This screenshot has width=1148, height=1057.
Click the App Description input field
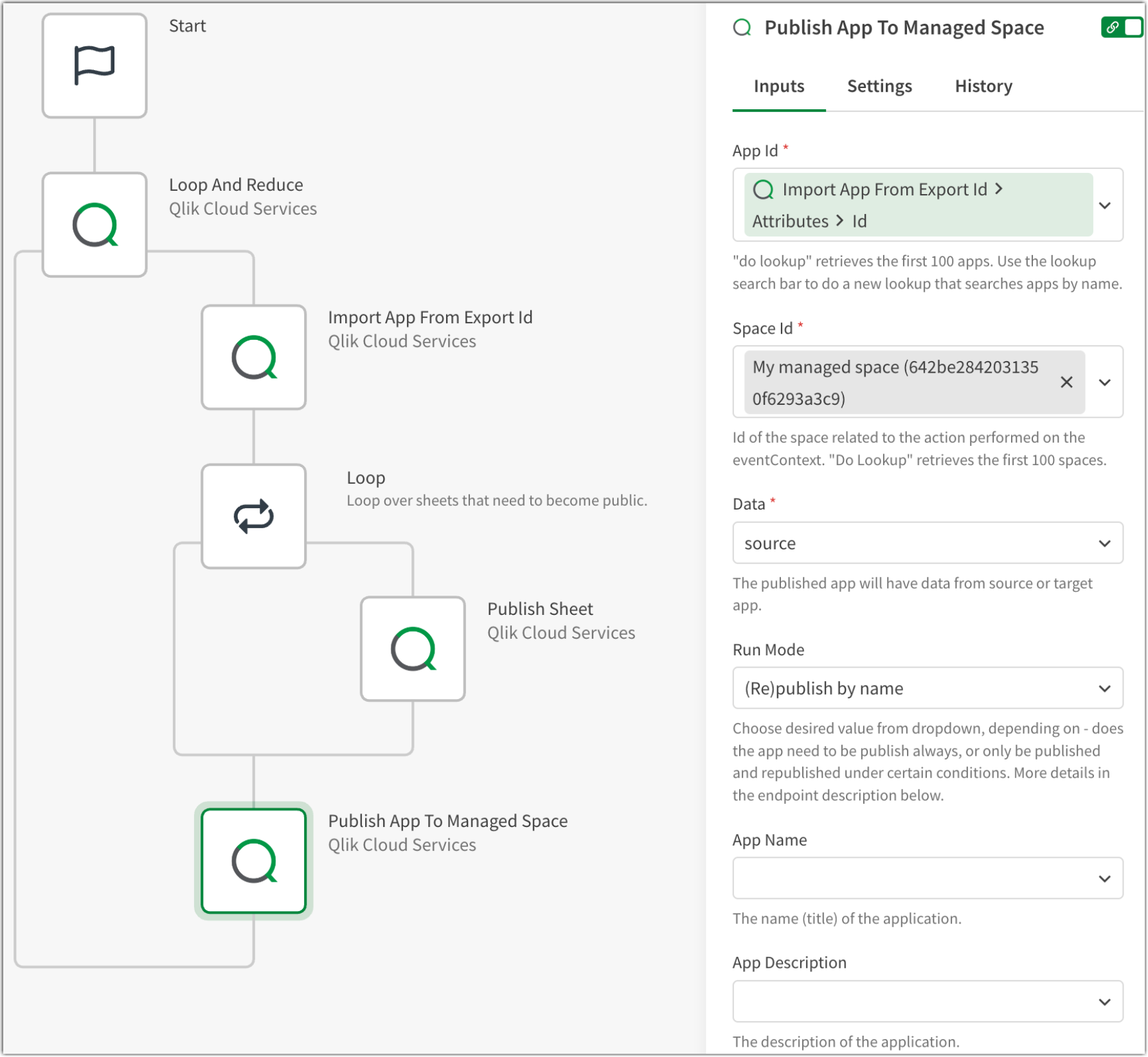point(928,1001)
